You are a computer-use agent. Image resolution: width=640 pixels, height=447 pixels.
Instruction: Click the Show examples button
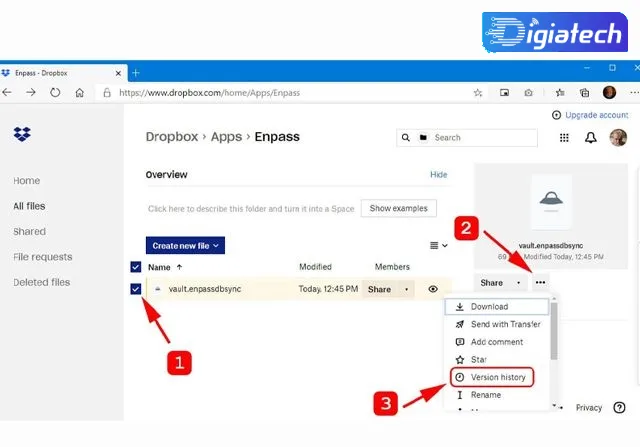(x=399, y=208)
